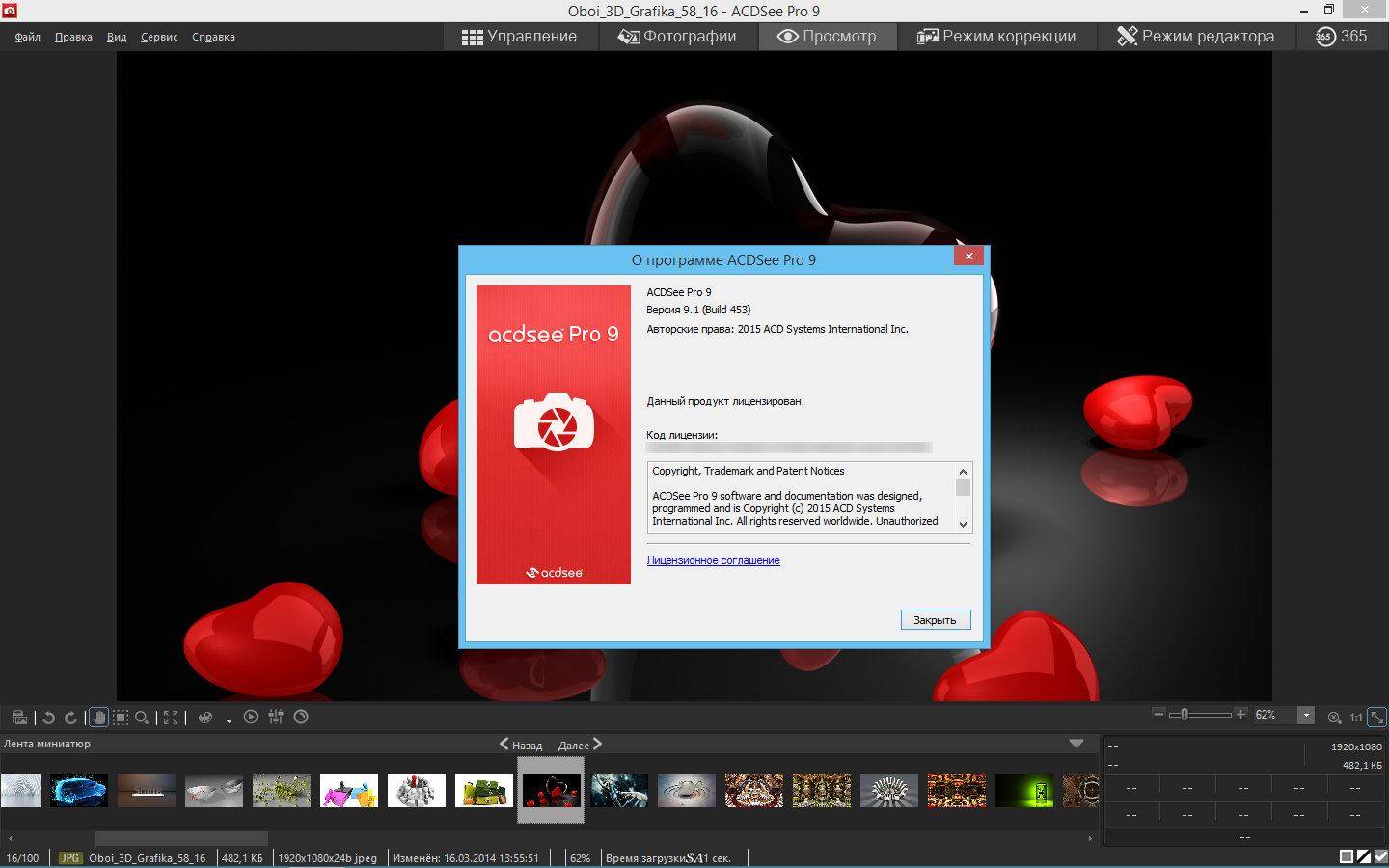Toggle the zoom lock icon
Image resolution: width=1389 pixels, height=868 pixels.
coord(1334,717)
